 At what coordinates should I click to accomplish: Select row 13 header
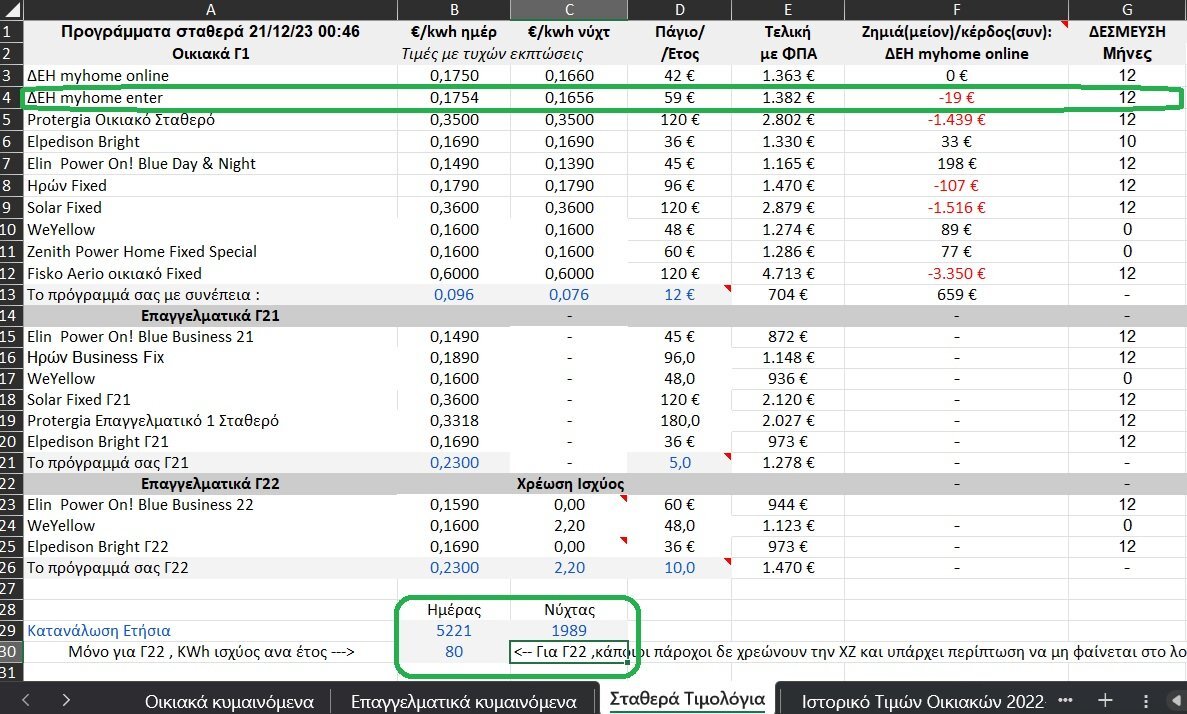coord(11,295)
